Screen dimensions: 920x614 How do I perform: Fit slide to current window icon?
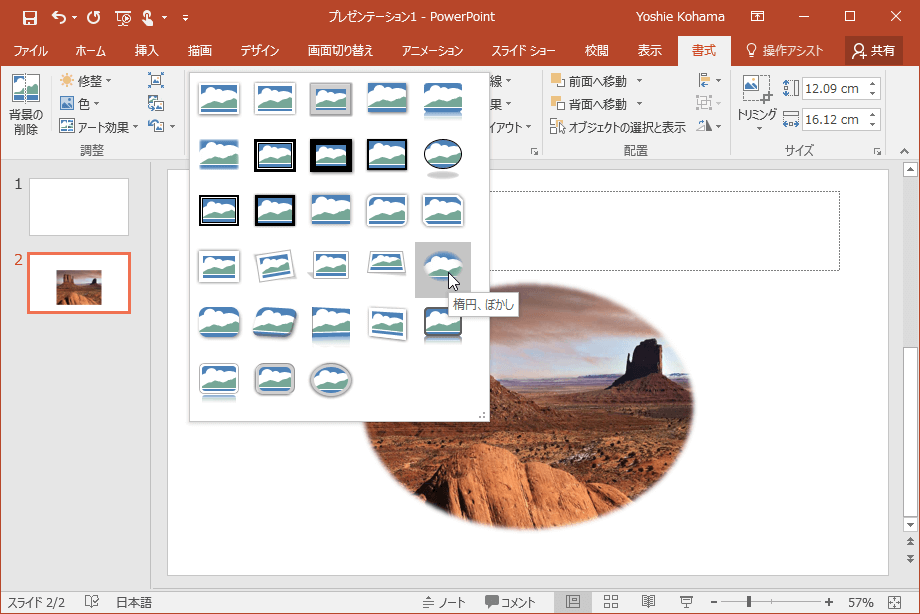[894, 602]
